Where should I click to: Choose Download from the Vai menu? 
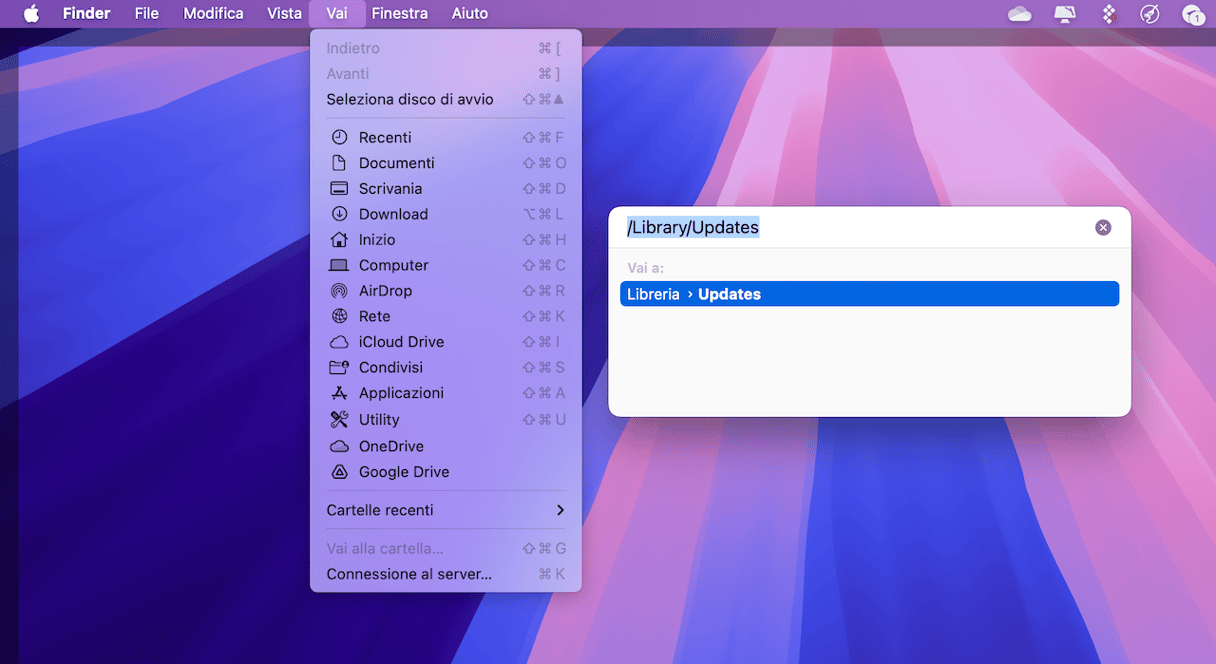coord(446,214)
